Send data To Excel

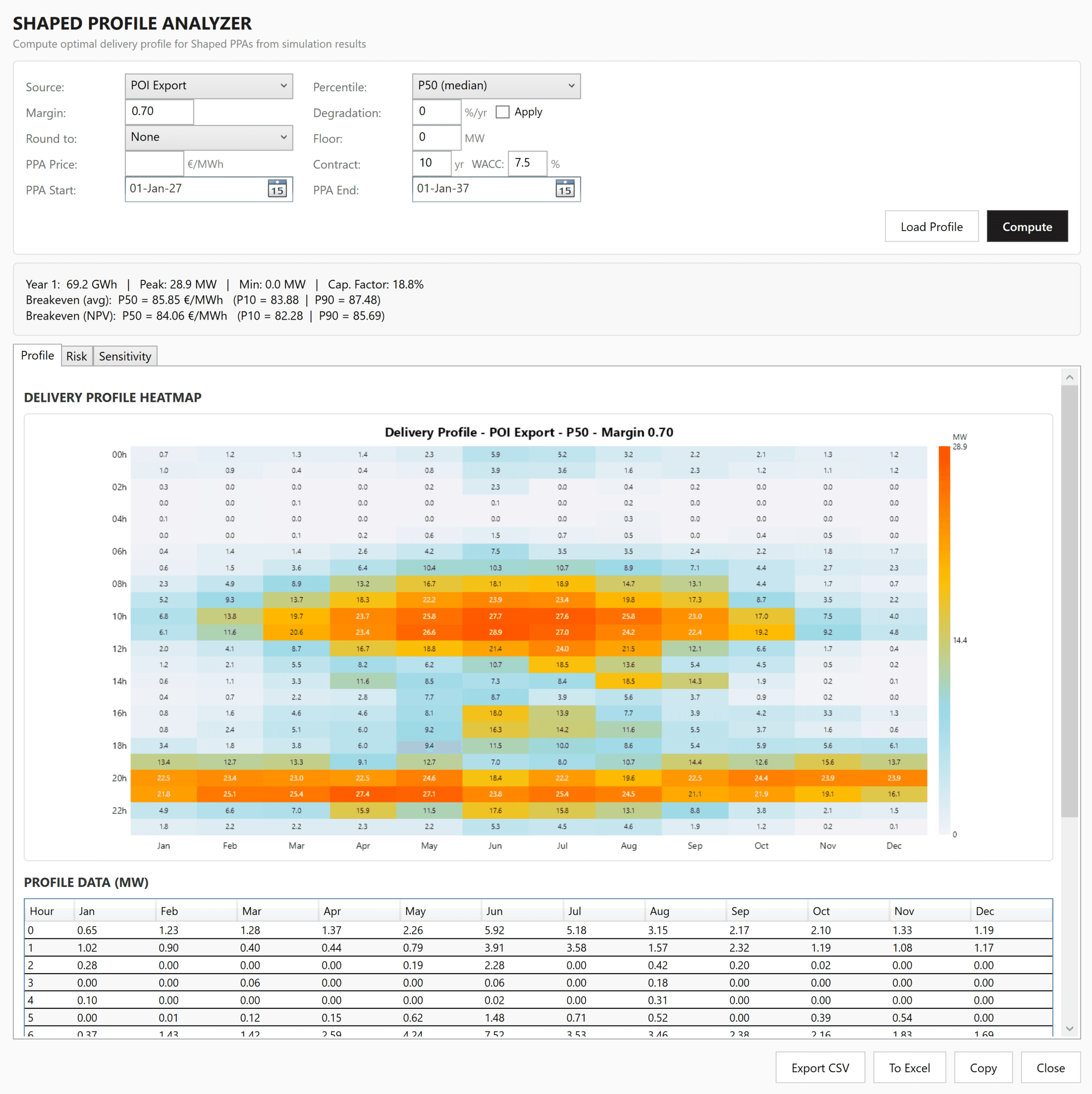click(x=909, y=1067)
